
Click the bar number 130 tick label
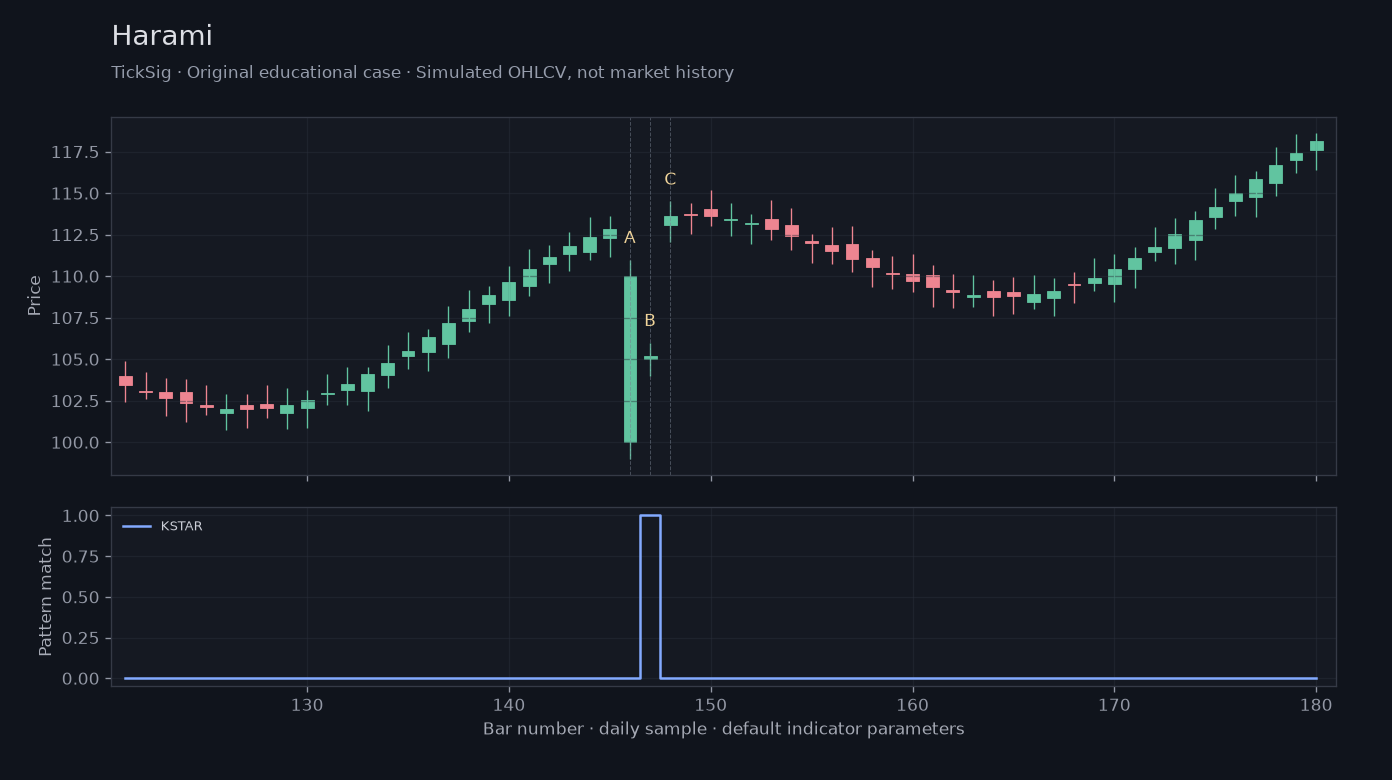(x=307, y=704)
